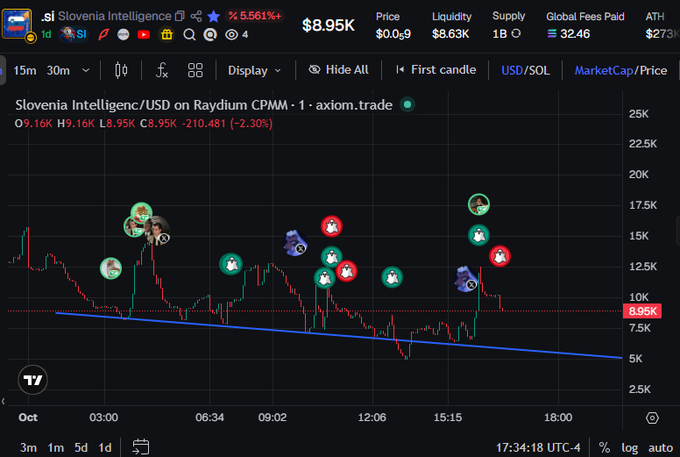Open the SI superman avatar badge
Viewport: 680px width, 457px height.
74,34
